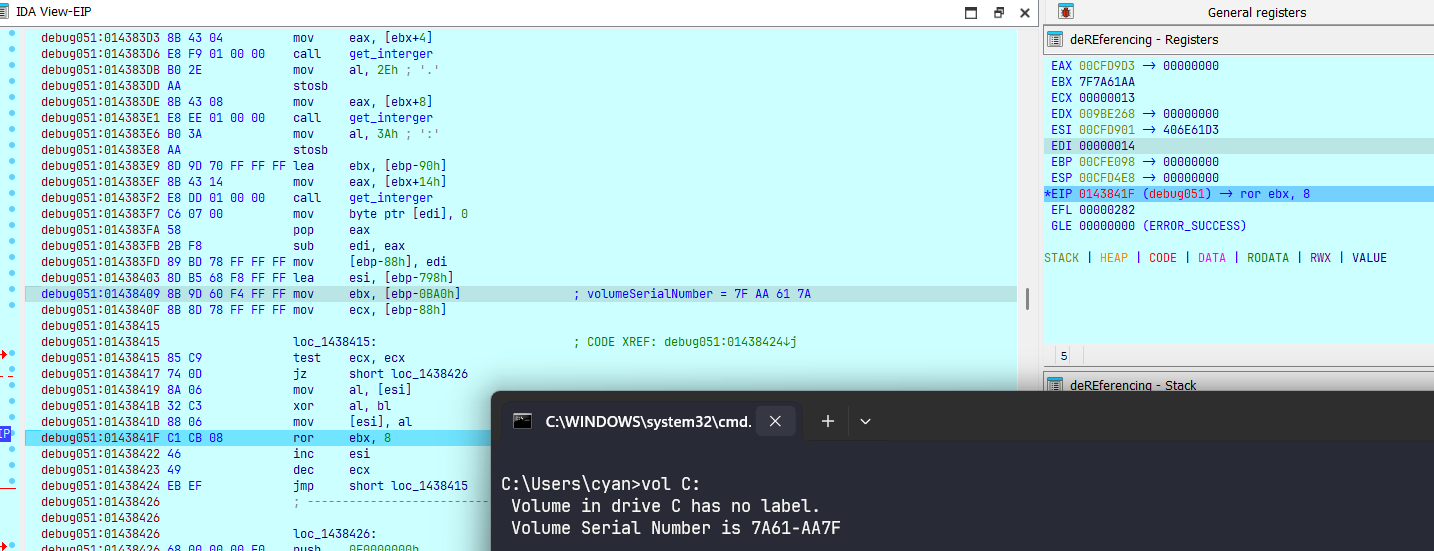The height and width of the screenshot is (551, 1434).
Task: Click the debugger bug icon beside General registers
Action: (1066, 12)
